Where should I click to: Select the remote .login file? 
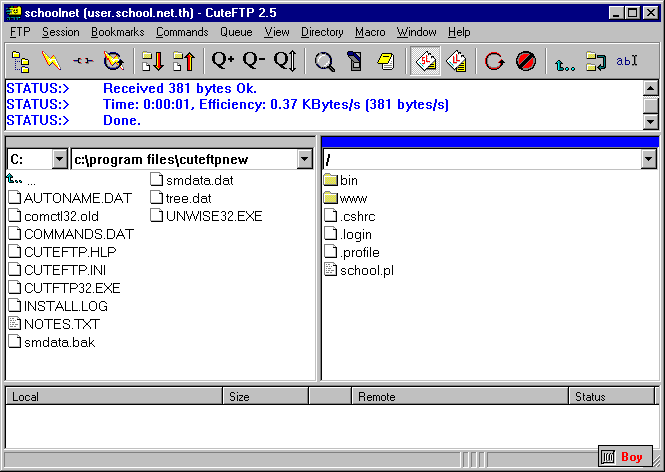(348, 234)
